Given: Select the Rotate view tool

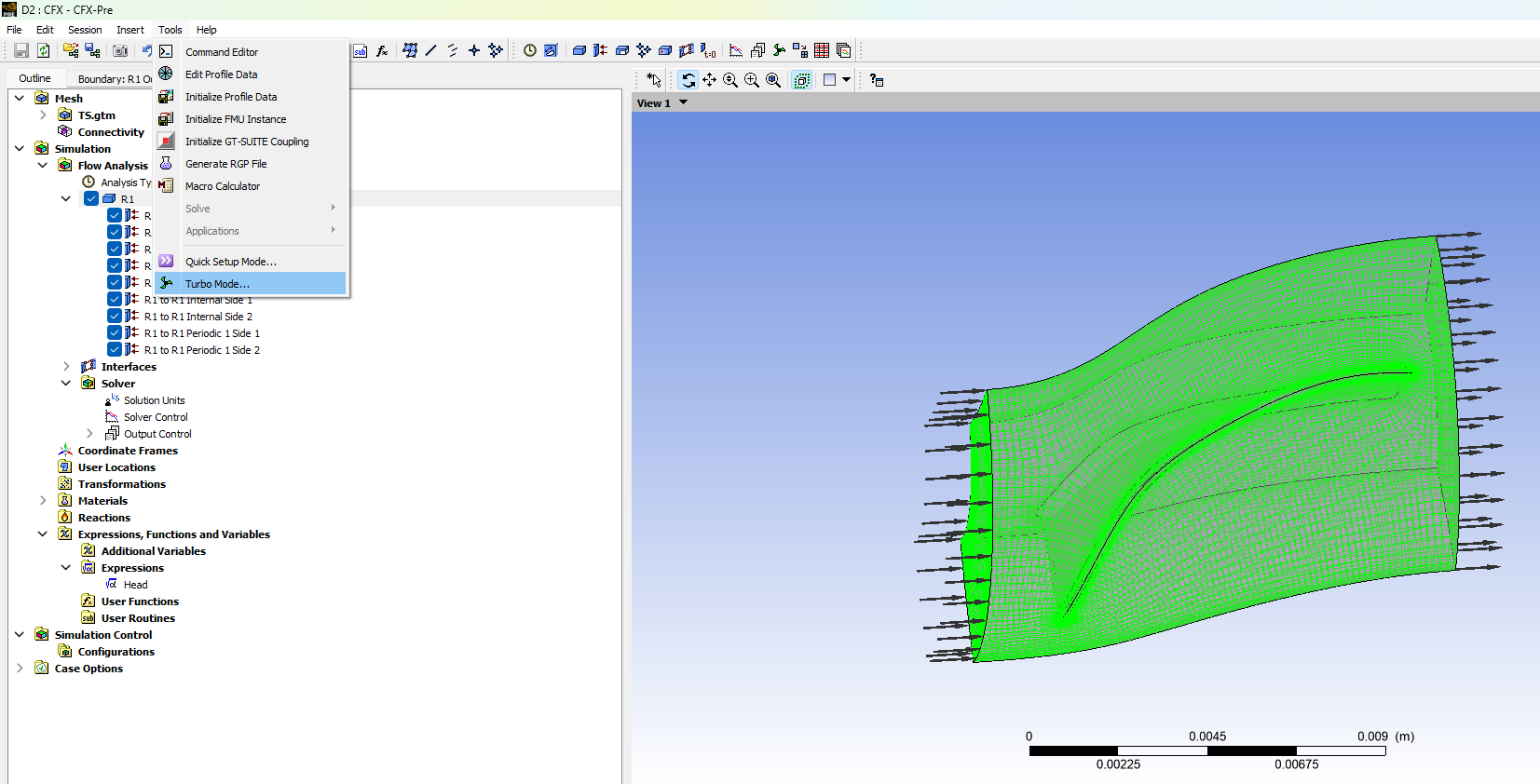Looking at the screenshot, I should click(x=688, y=80).
